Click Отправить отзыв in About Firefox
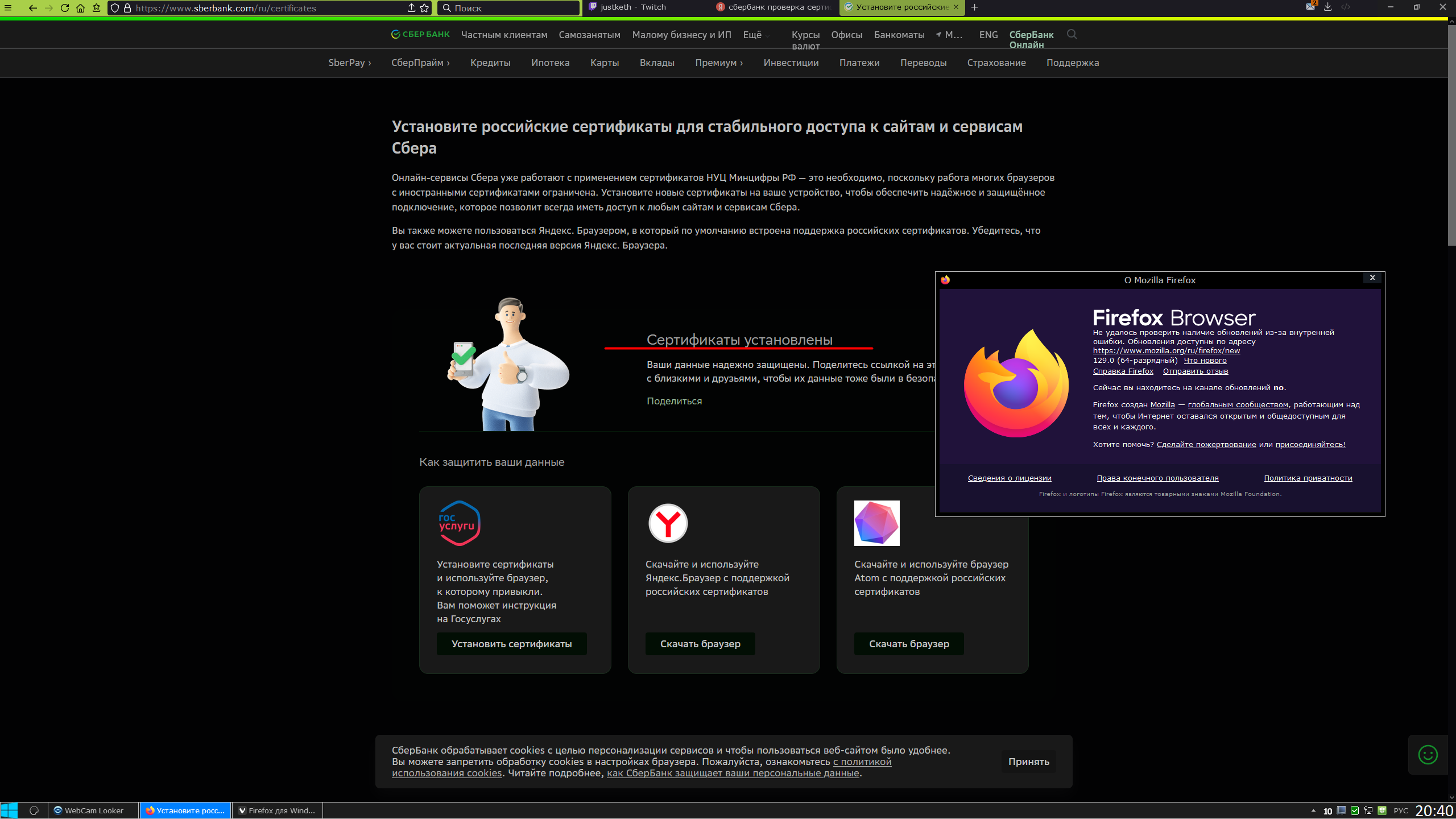Image resolution: width=1456 pixels, height=819 pixels. [1195, 371]
